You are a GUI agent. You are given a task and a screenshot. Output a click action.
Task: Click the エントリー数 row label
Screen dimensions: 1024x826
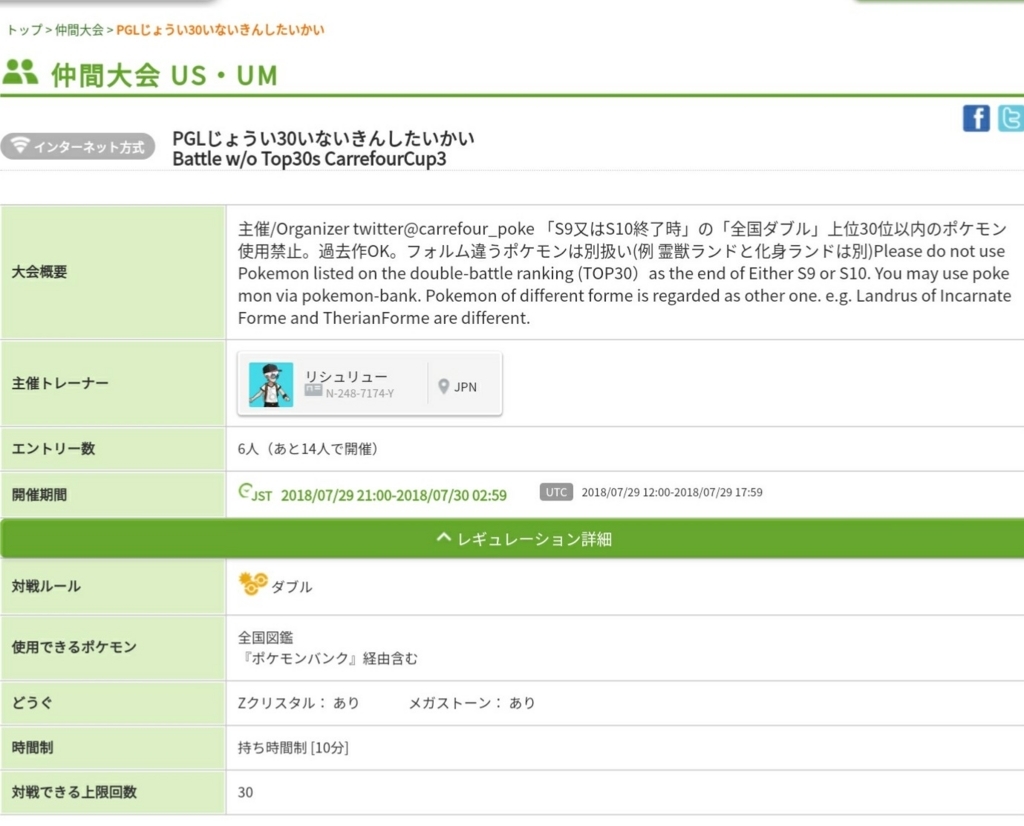tap(54, 449)
